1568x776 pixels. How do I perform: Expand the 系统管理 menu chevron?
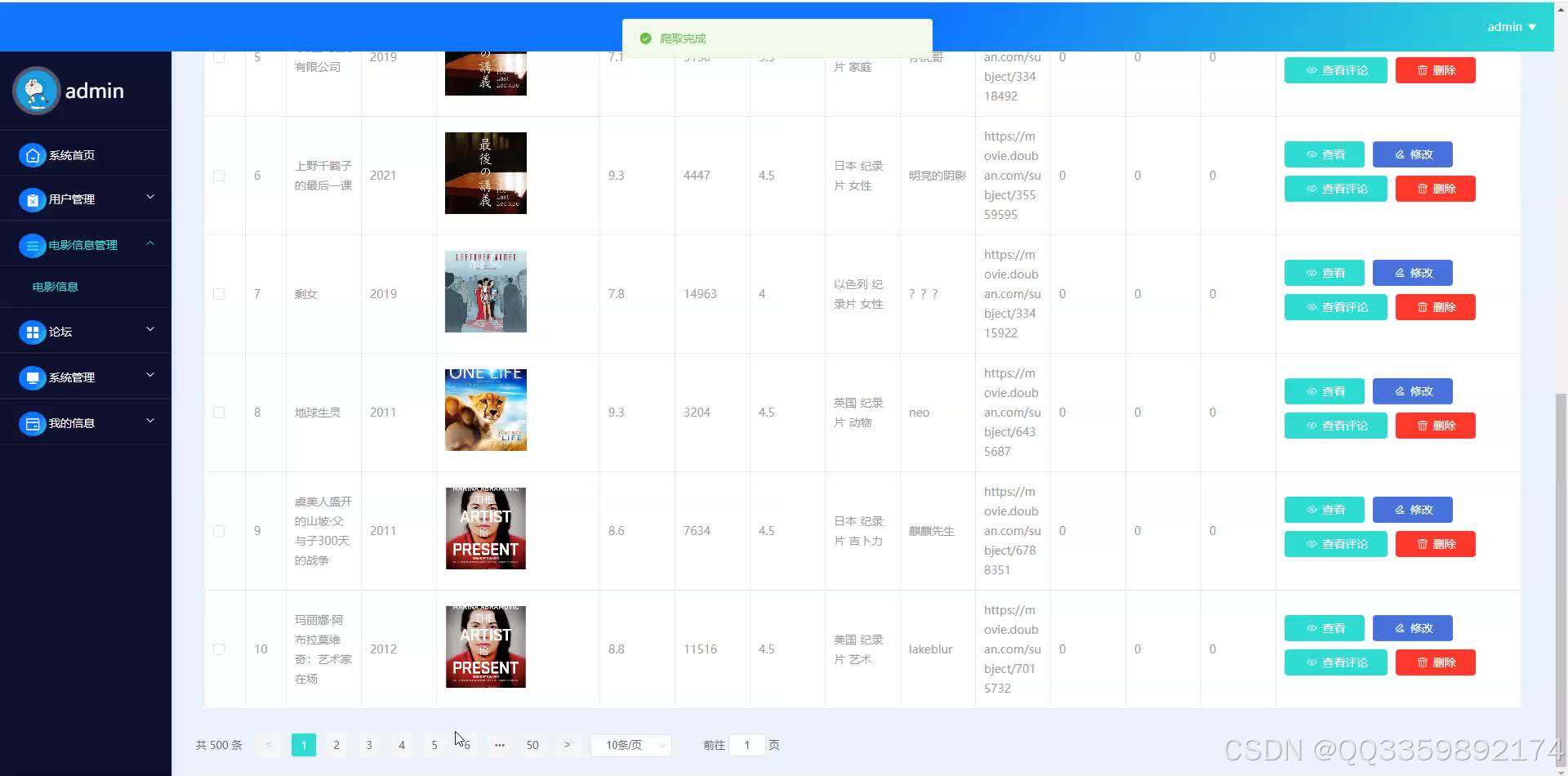[150, 375]
